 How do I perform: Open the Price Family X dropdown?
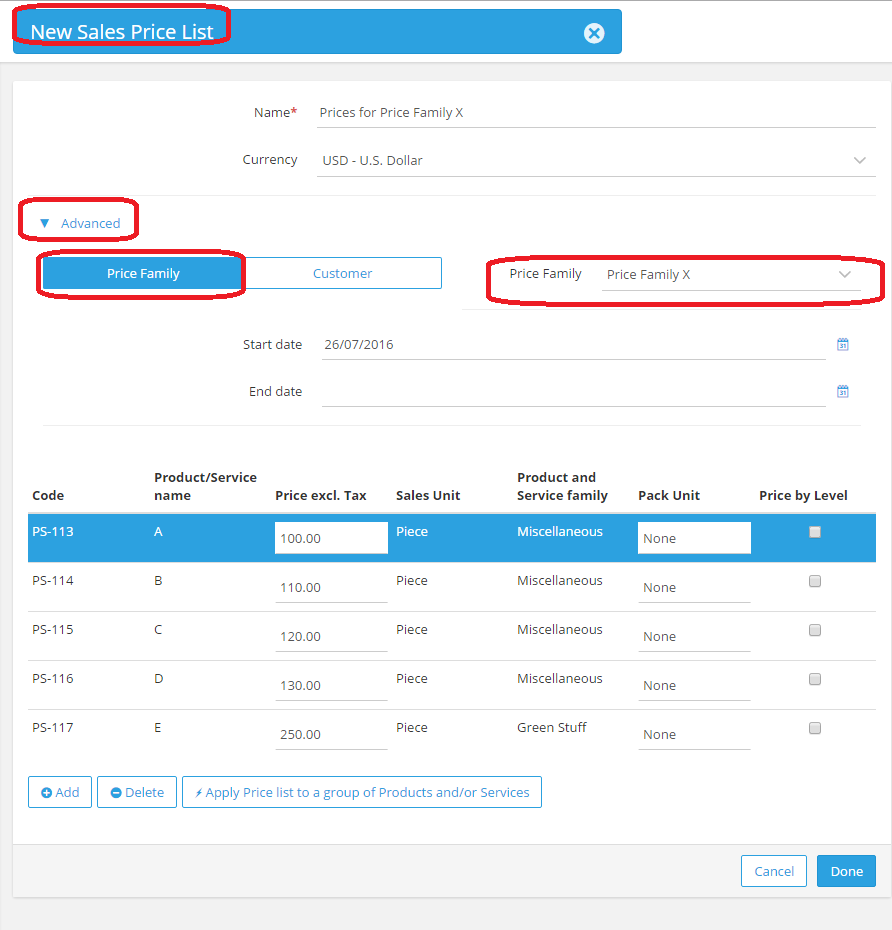point(844,274)
